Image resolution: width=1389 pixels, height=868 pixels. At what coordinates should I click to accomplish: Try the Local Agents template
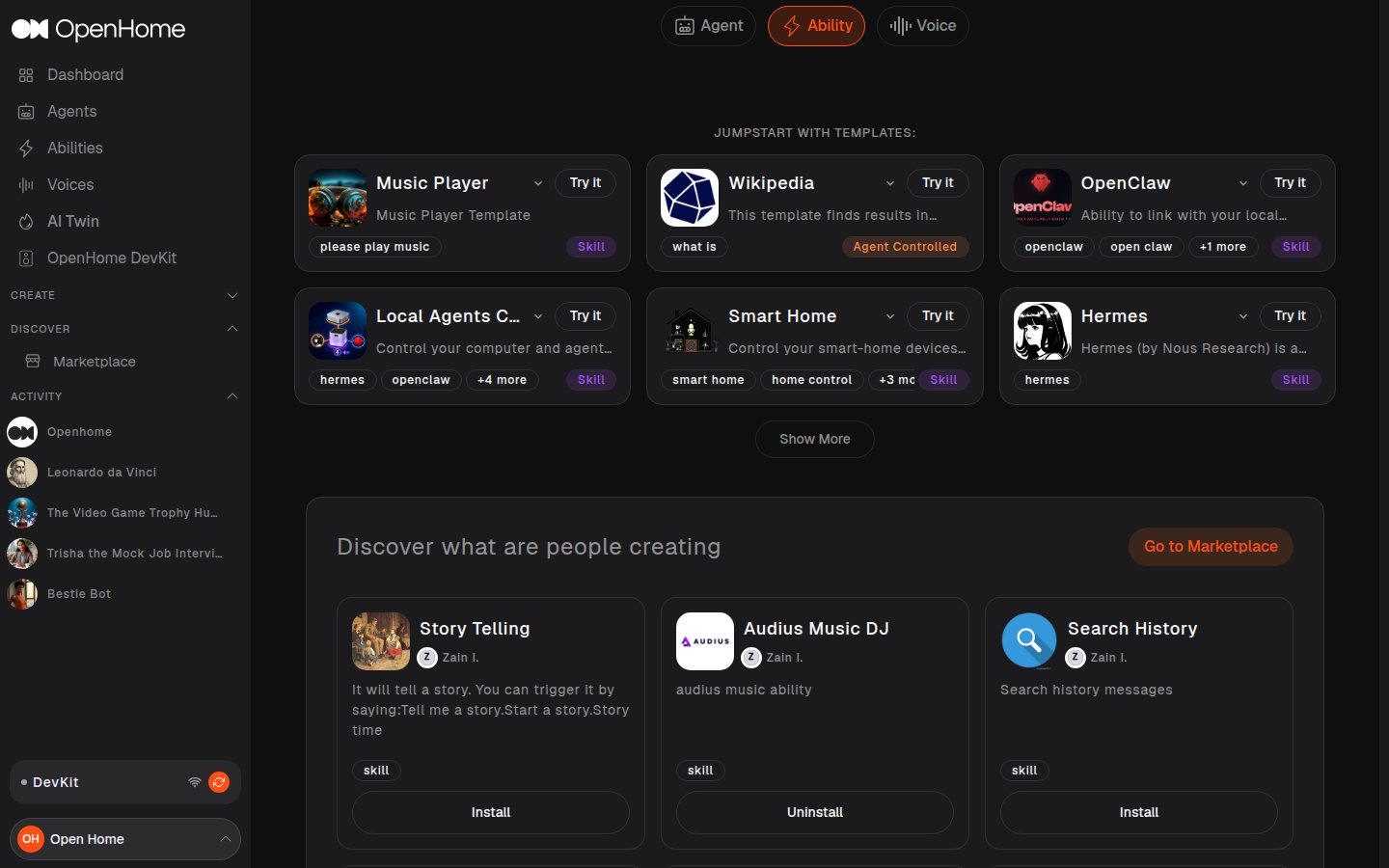click(x=586, y=316)
